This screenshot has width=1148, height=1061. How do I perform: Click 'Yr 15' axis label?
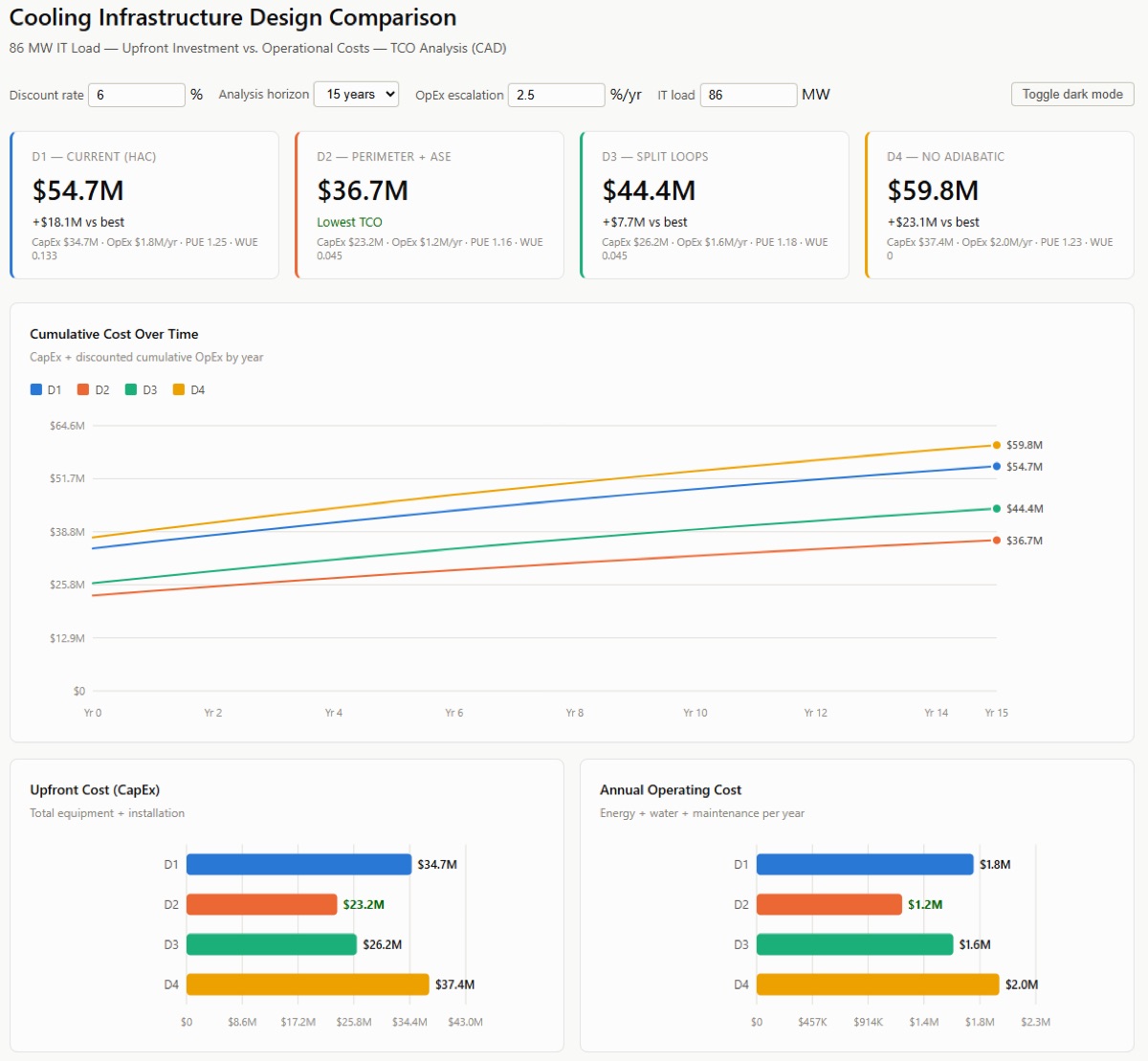[997, 713]
